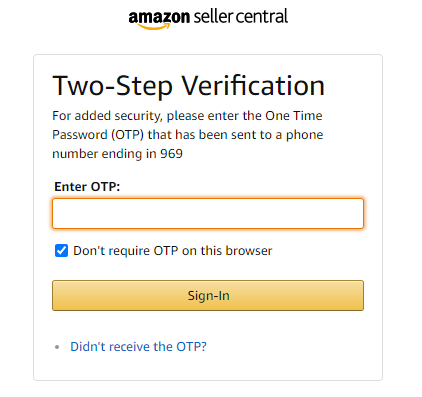This screenshot has height=397, width=422.
Task: Open the "Didn't receive the OTP?" link
Action: coord(138,347)
